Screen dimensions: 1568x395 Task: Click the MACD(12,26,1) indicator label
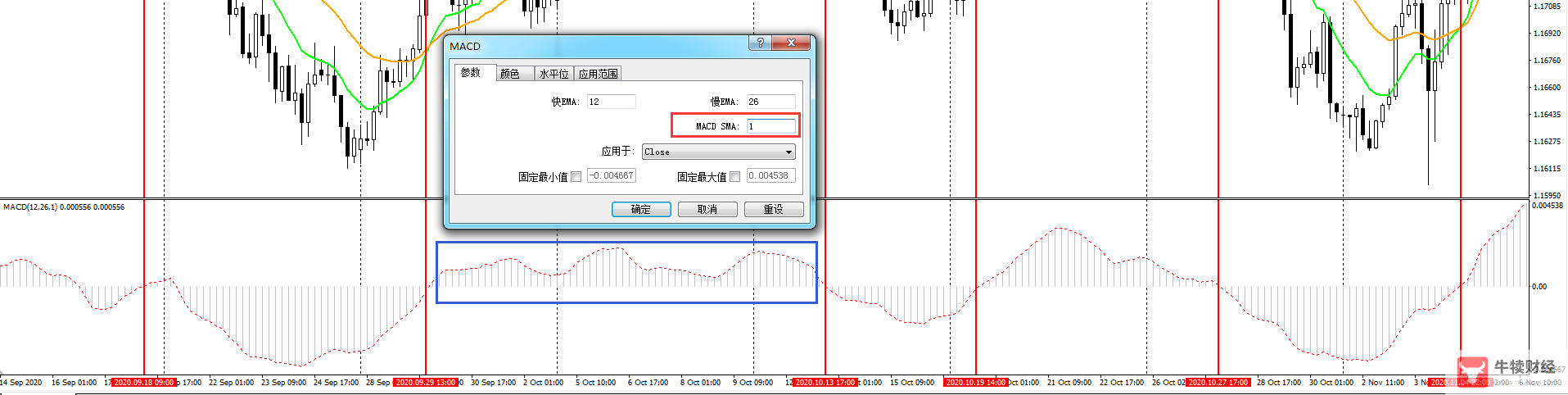pos(64,207)
